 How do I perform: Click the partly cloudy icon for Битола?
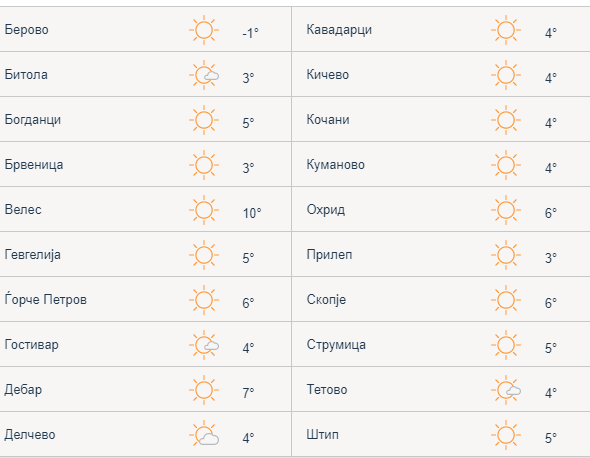[204, 75]
